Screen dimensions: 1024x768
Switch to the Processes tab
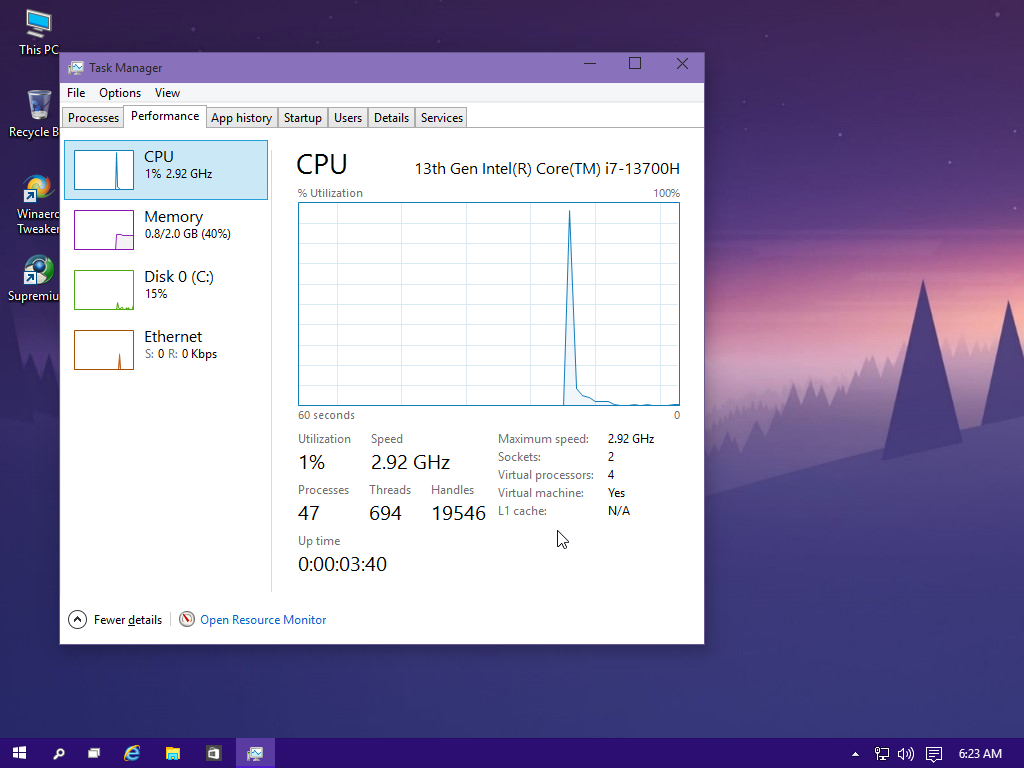tap(94, 118)
